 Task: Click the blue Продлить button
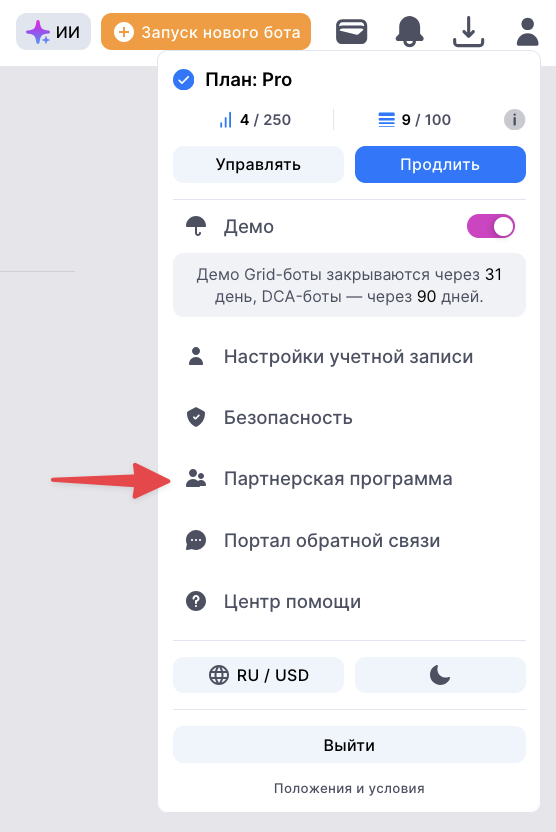point(440,164)
